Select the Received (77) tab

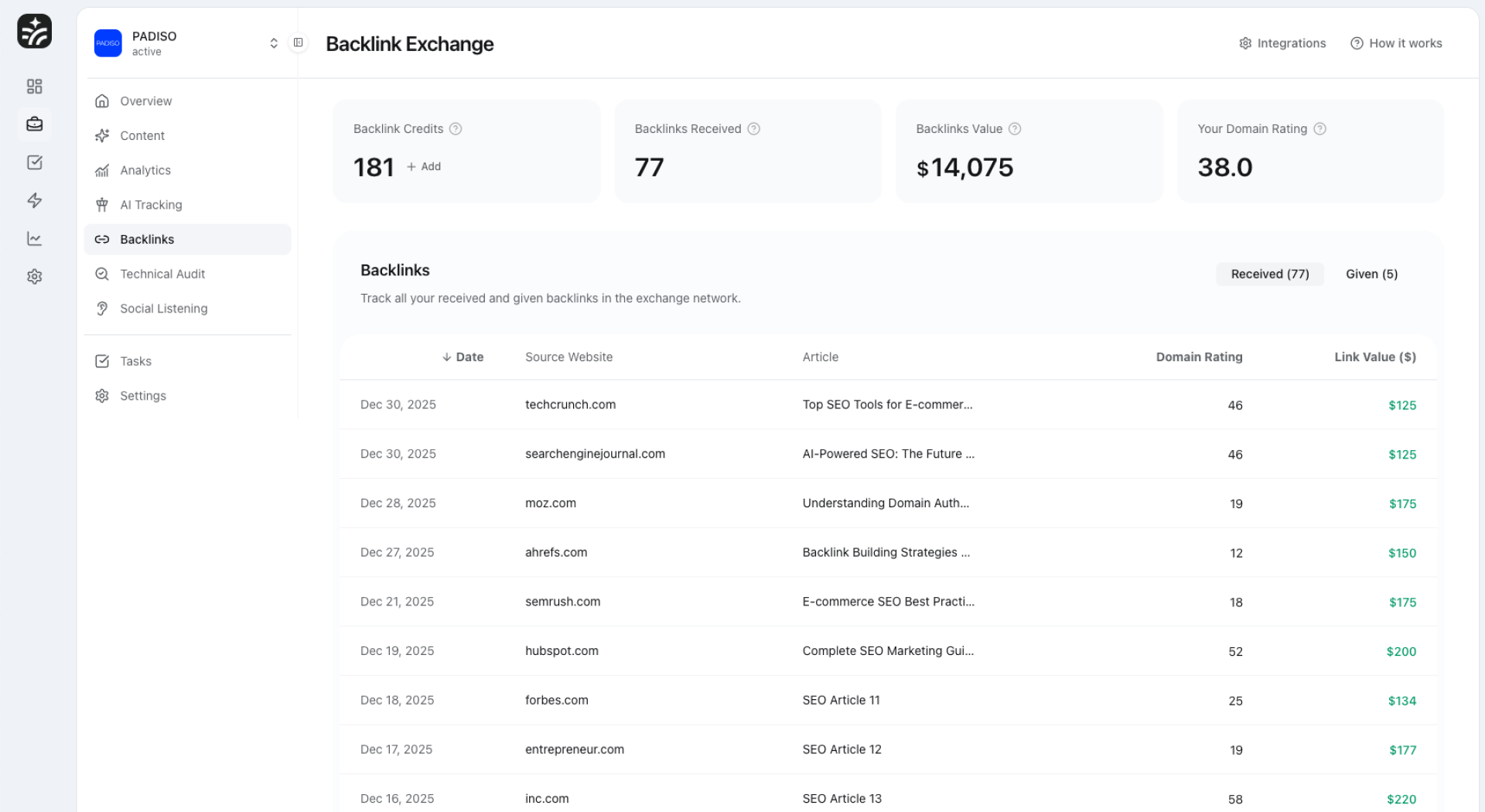pyautogui.click(x=1269, y=274)
